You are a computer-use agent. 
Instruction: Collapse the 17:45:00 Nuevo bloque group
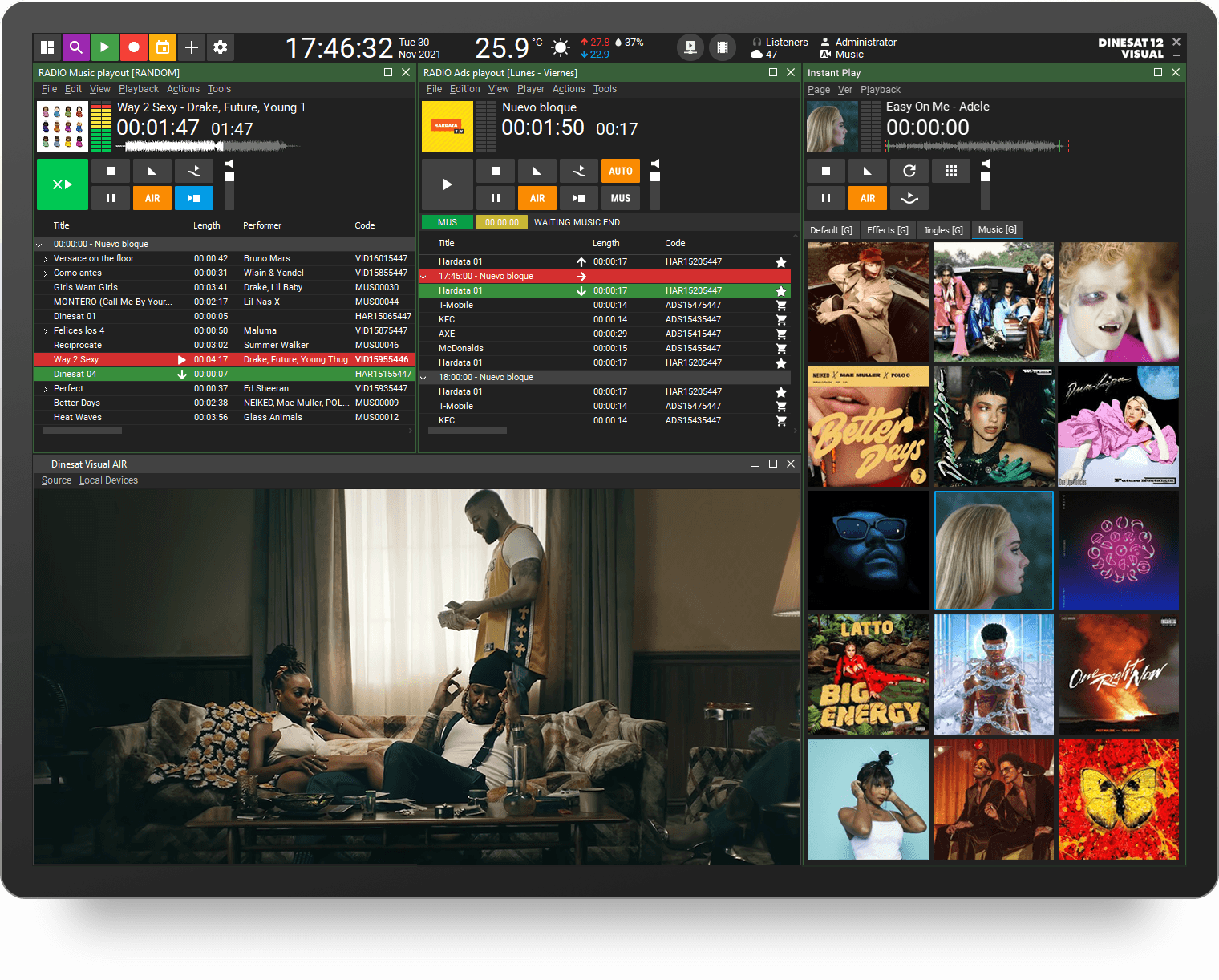pyautogui.click(x=423, y=276)
